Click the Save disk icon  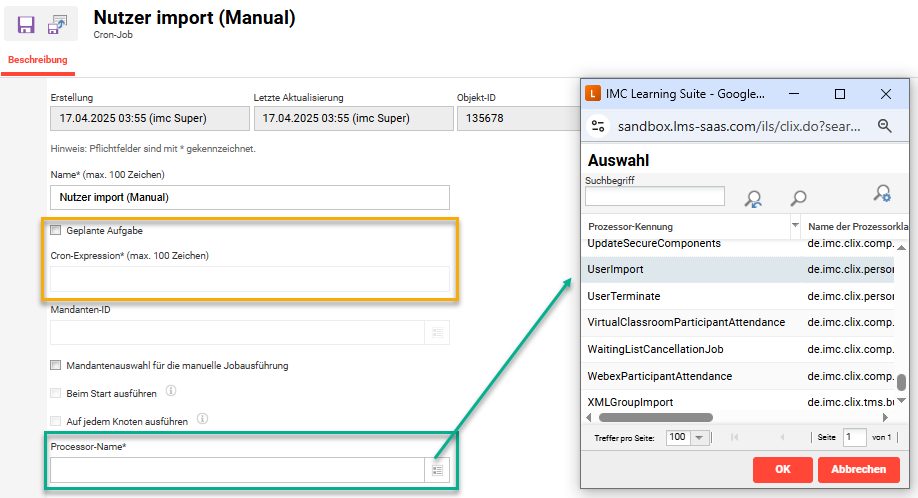click(x=26, y=25)
